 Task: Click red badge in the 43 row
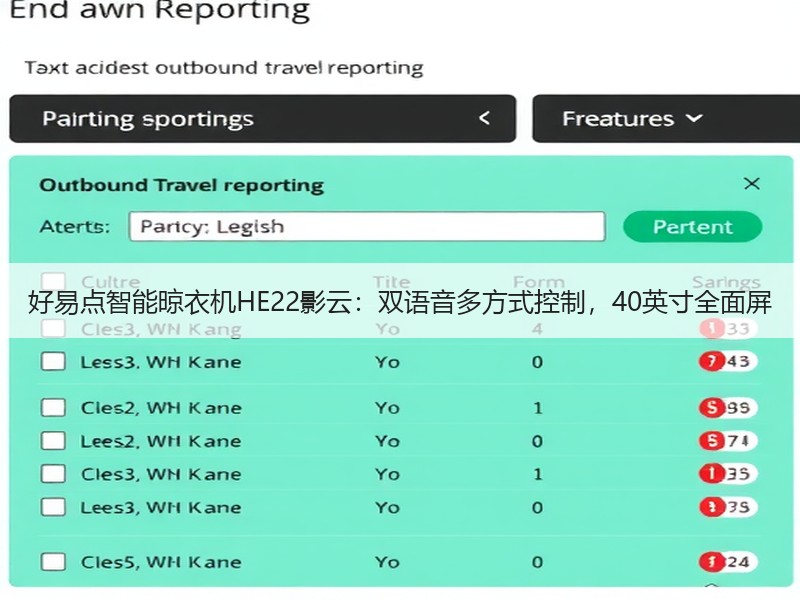[712, 362]
